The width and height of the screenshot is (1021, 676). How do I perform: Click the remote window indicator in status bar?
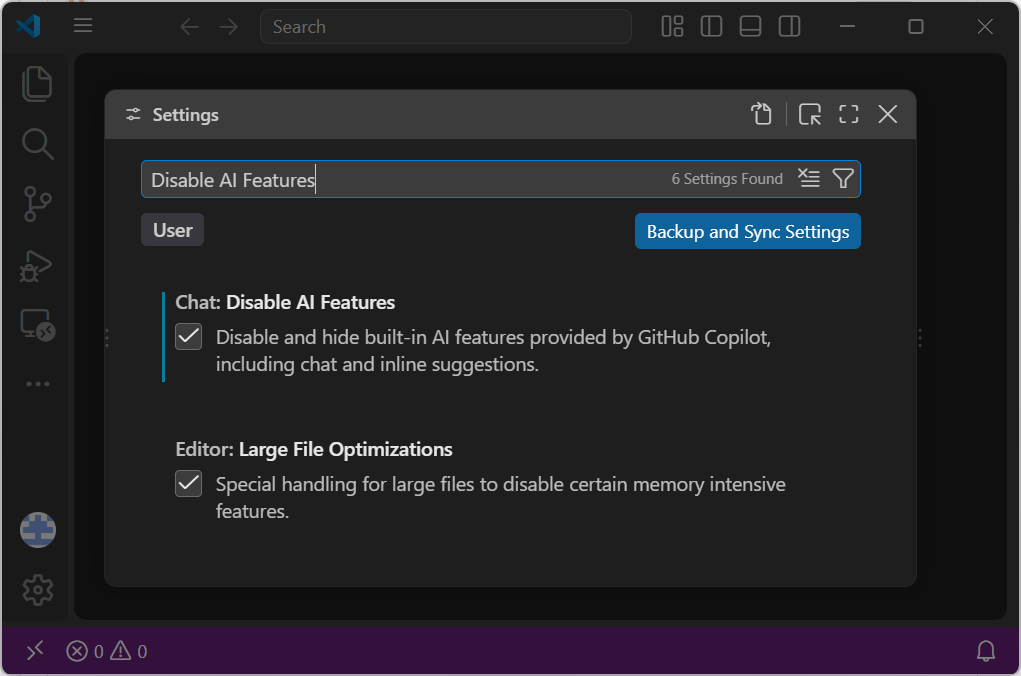pos(35,651)
